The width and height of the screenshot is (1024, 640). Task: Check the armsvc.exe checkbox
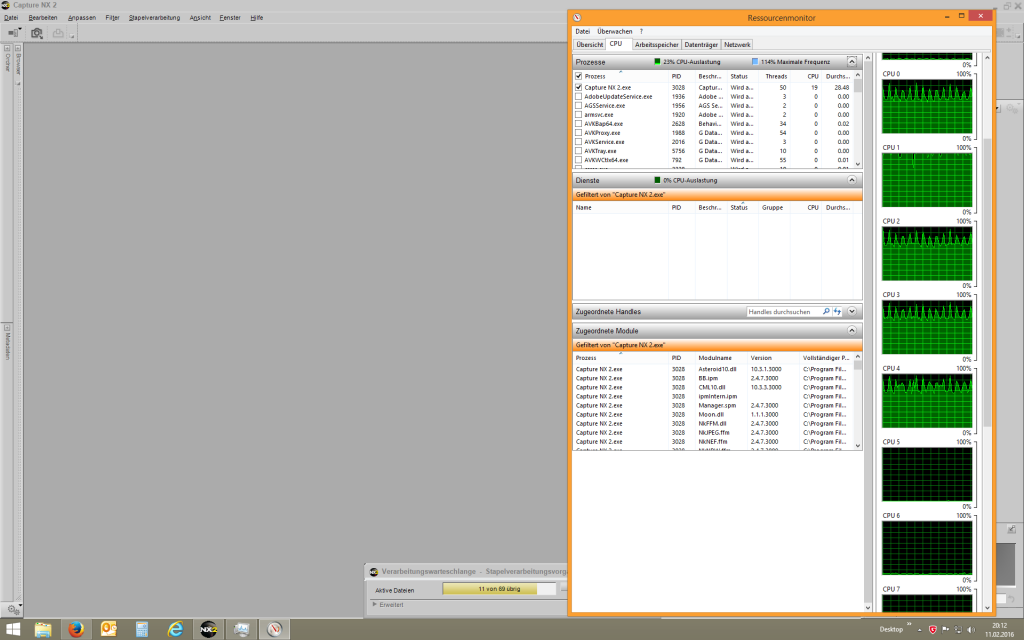579,114
